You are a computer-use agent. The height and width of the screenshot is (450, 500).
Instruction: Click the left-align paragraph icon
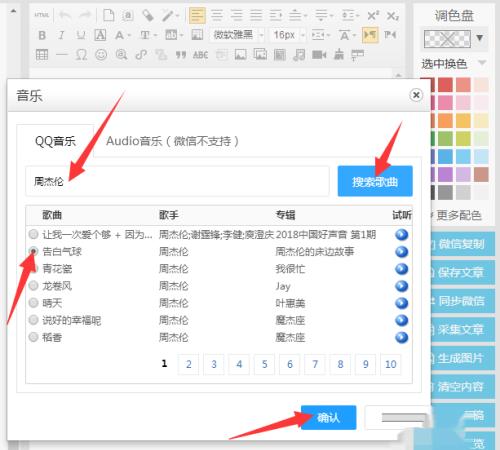(197, 15)
